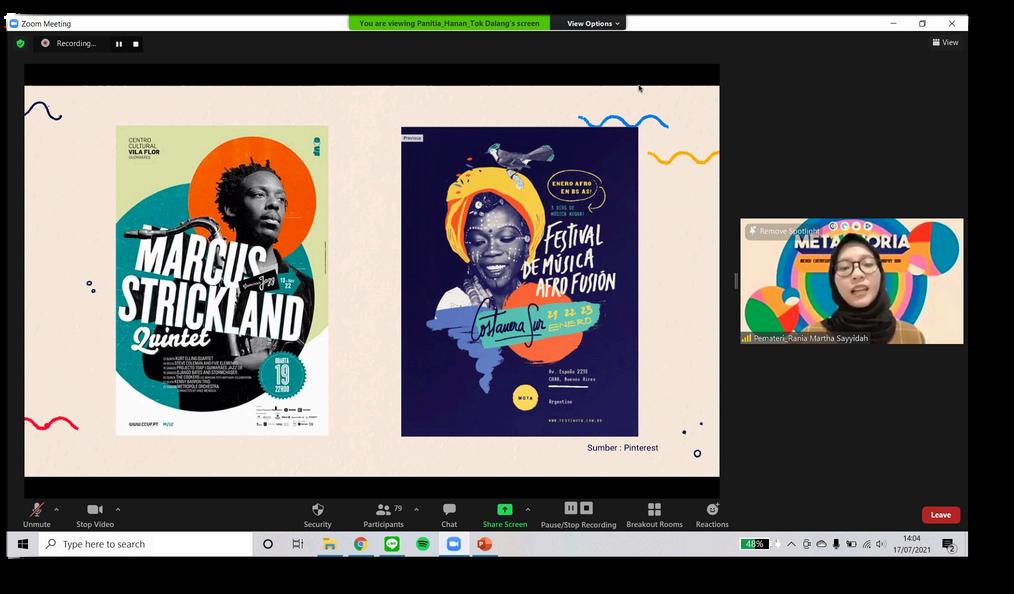The width and height of the screenshot is (1014, 594).
Task: Switch to Google Chrome in the taskbar
Action: click(x=360, y=544)
